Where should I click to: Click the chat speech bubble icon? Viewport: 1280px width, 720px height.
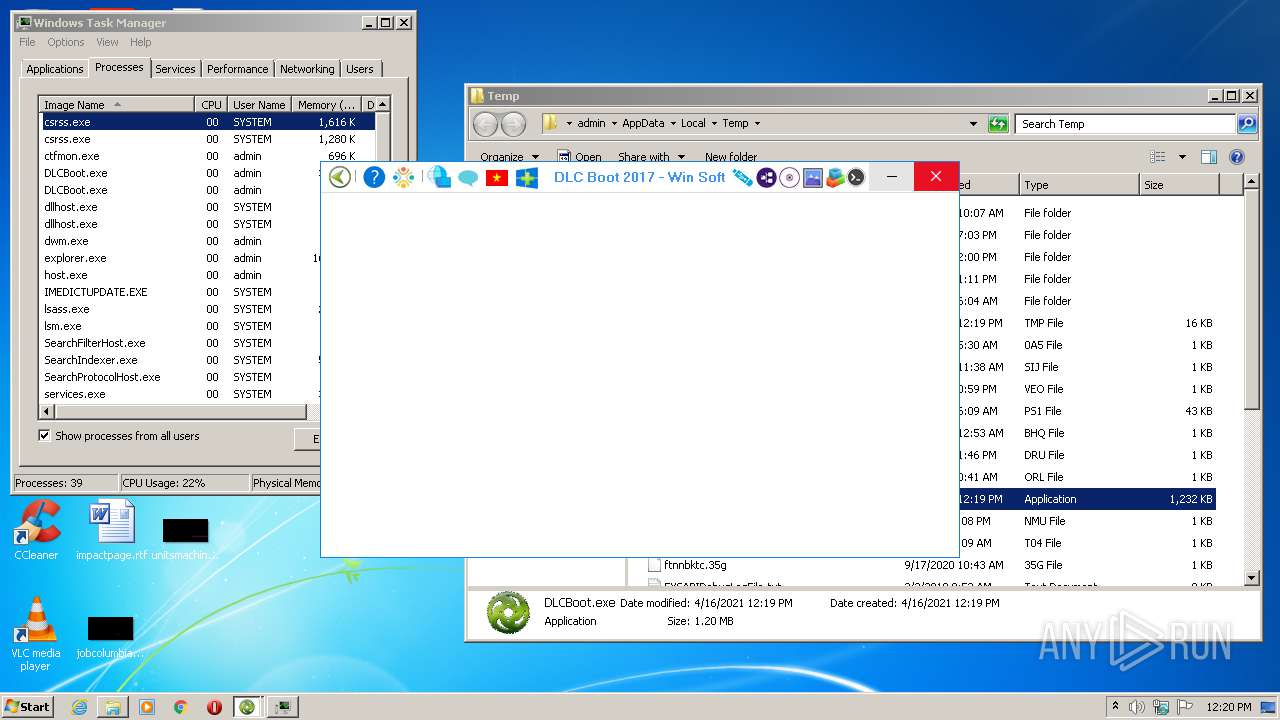tap(468, 177)
